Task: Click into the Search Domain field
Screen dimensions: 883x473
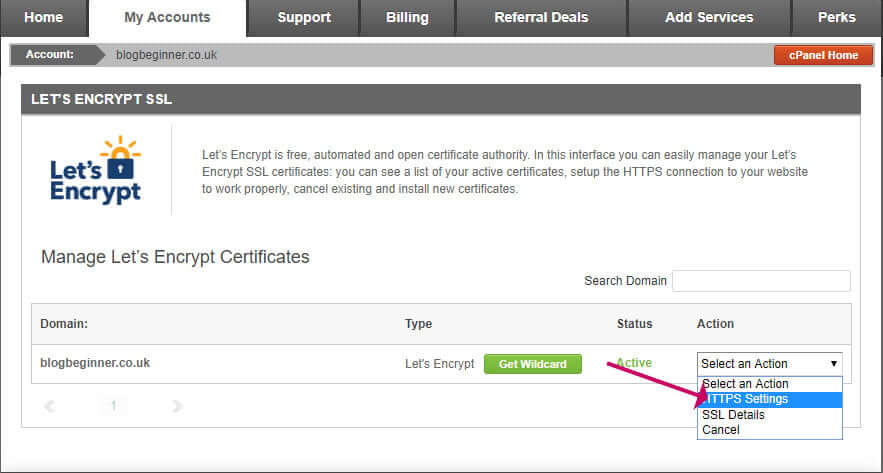Action: click(x=761, y=281)
